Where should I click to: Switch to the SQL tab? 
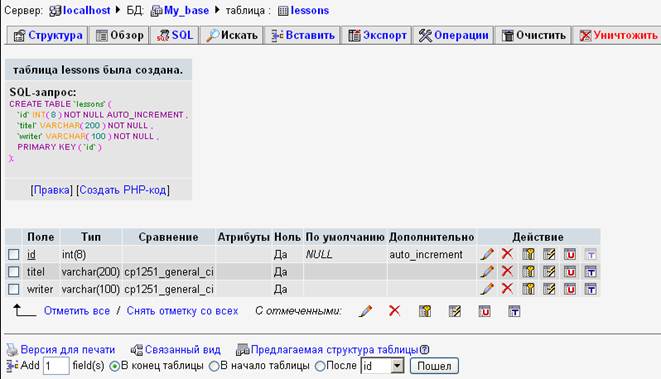175,35
